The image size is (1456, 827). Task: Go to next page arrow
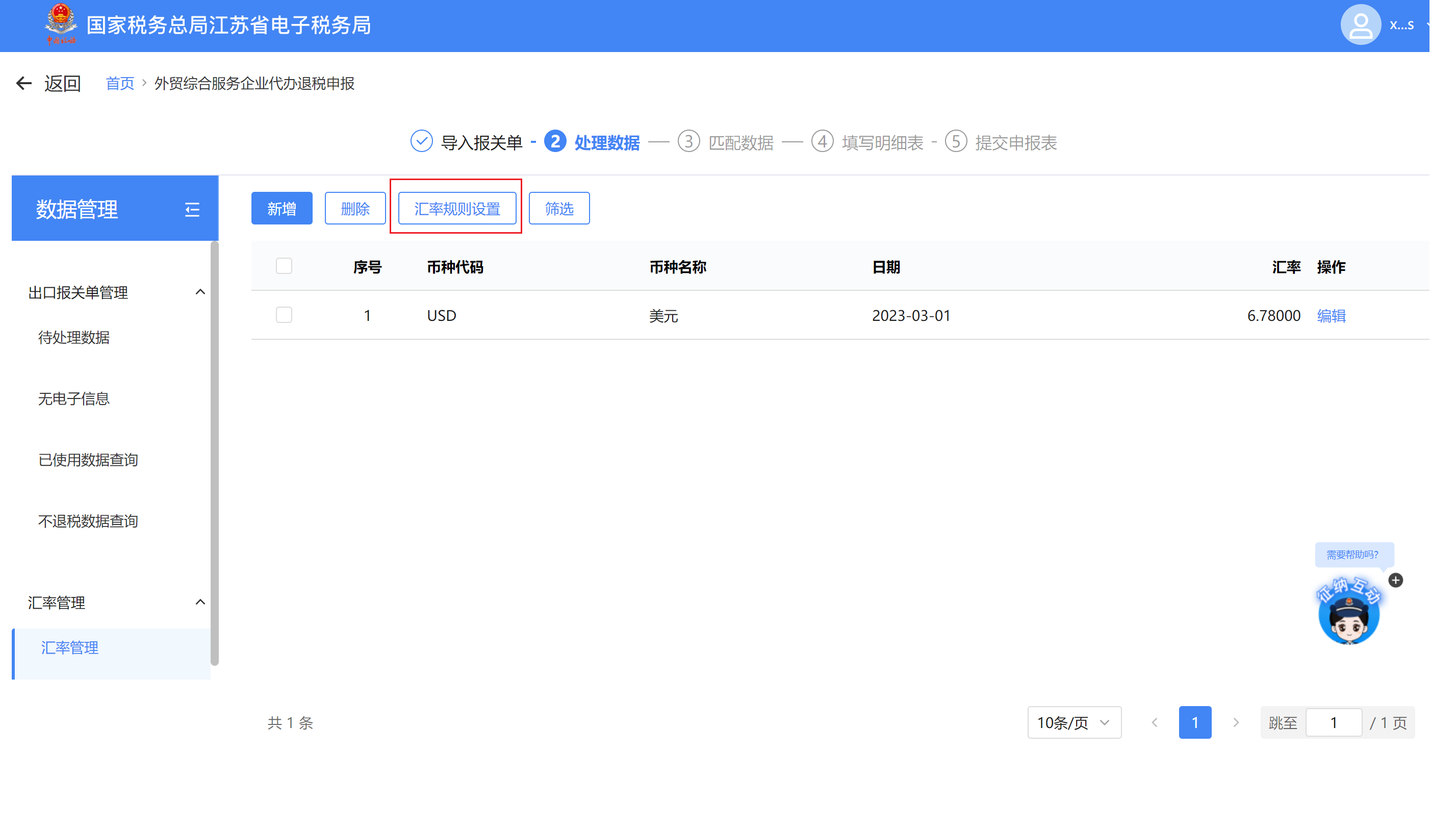pos(1235,722)
